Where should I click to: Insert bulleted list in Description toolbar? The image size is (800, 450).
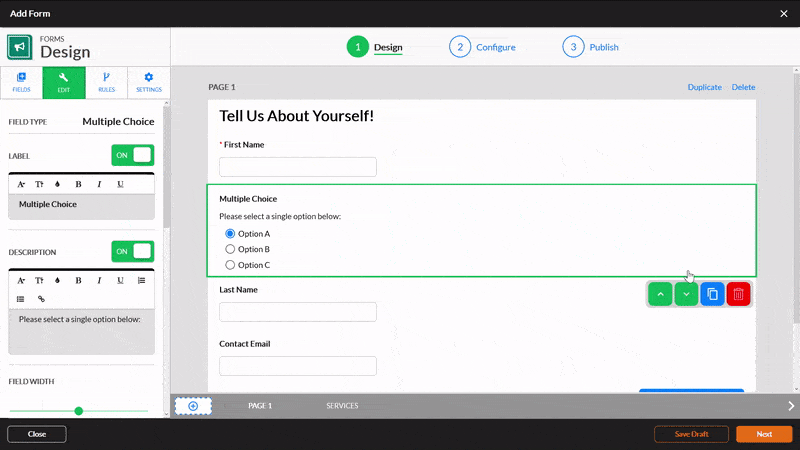20,299
